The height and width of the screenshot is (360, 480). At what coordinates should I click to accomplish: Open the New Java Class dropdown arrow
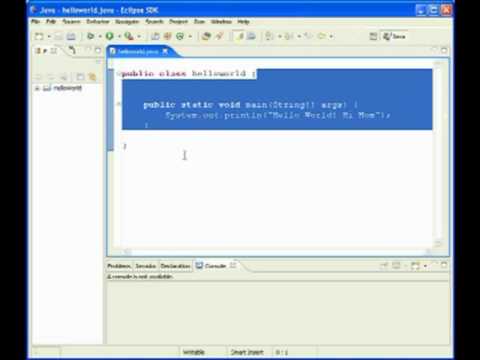[x=190, y=36]
